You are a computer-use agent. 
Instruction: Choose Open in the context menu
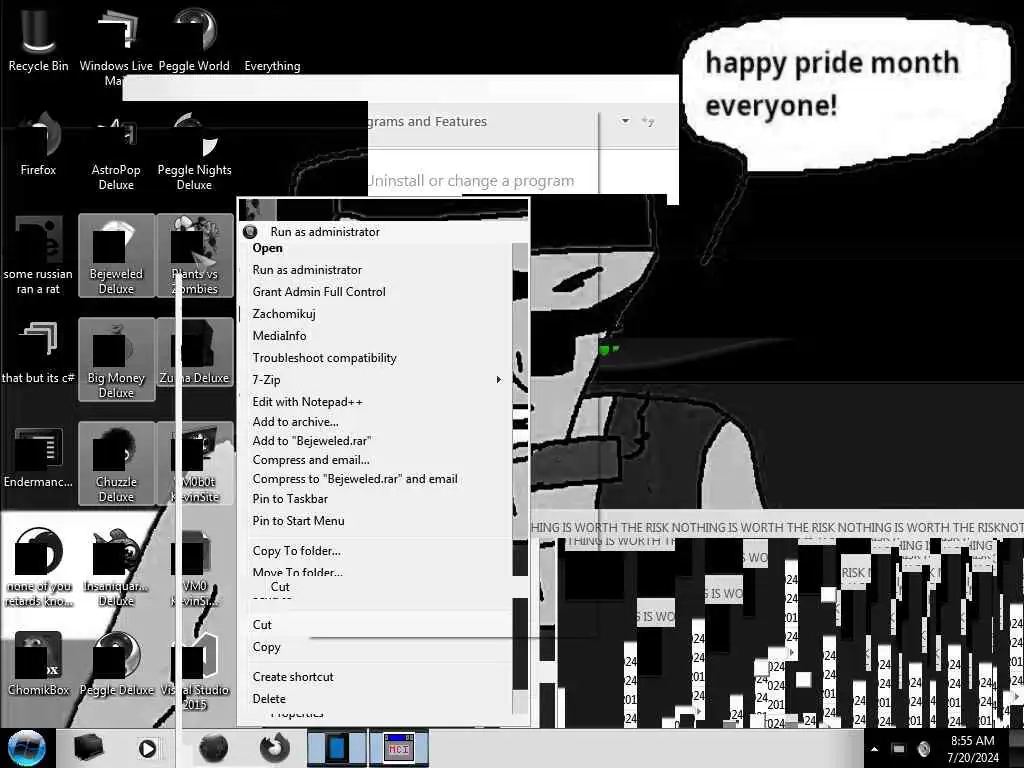[377, 248]
